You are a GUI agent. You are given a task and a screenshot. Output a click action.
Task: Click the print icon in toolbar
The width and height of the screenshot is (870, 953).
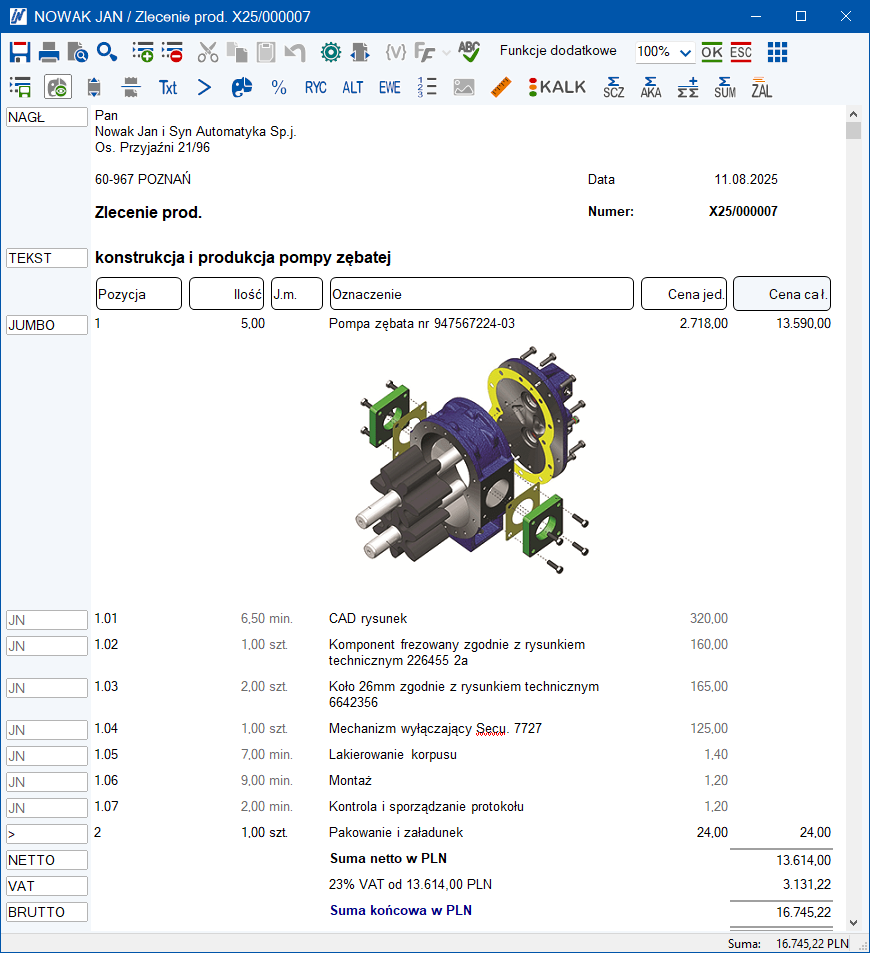pos(49,52)
